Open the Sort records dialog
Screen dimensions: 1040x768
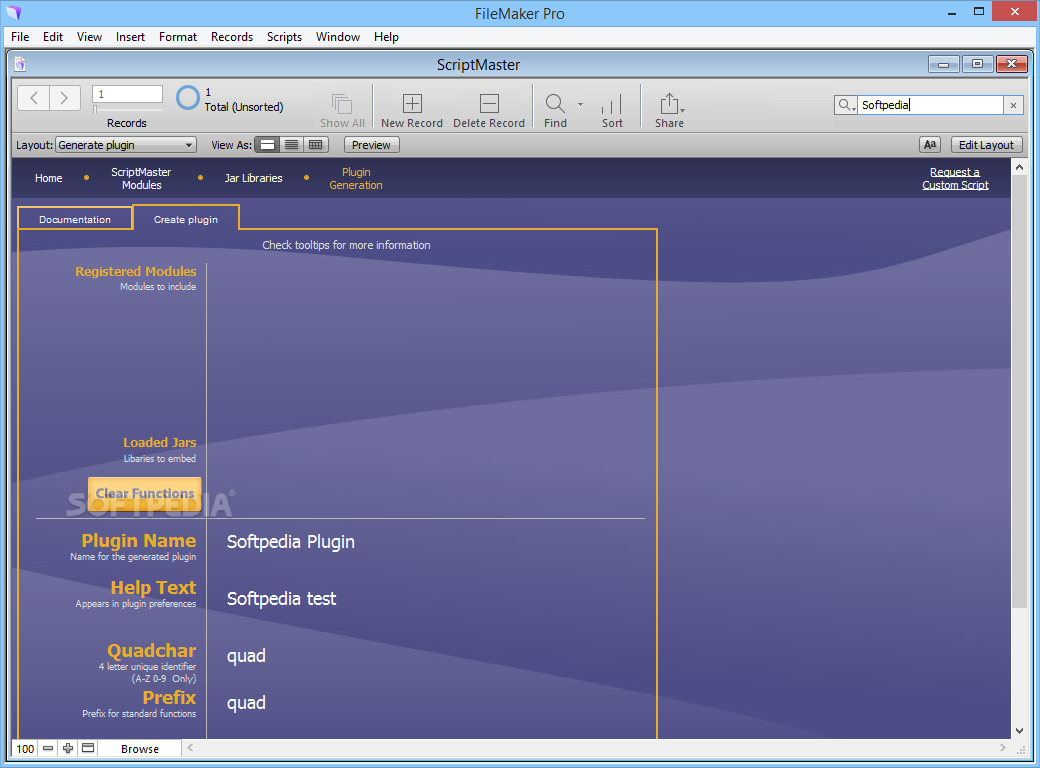[612, 110]
